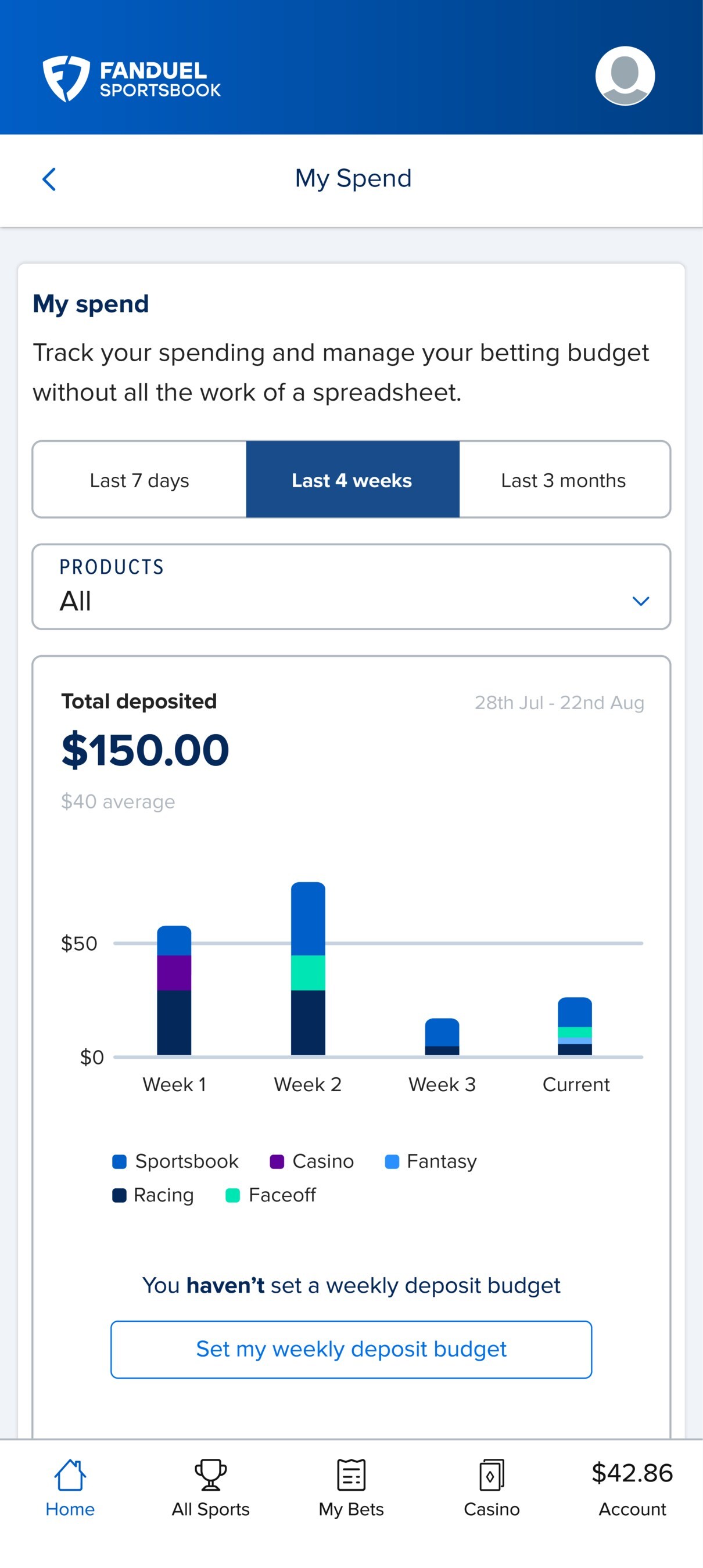The image size is (703, 1568).
Task: Expand the Products dropdown
Action: [x=351, y=587]
